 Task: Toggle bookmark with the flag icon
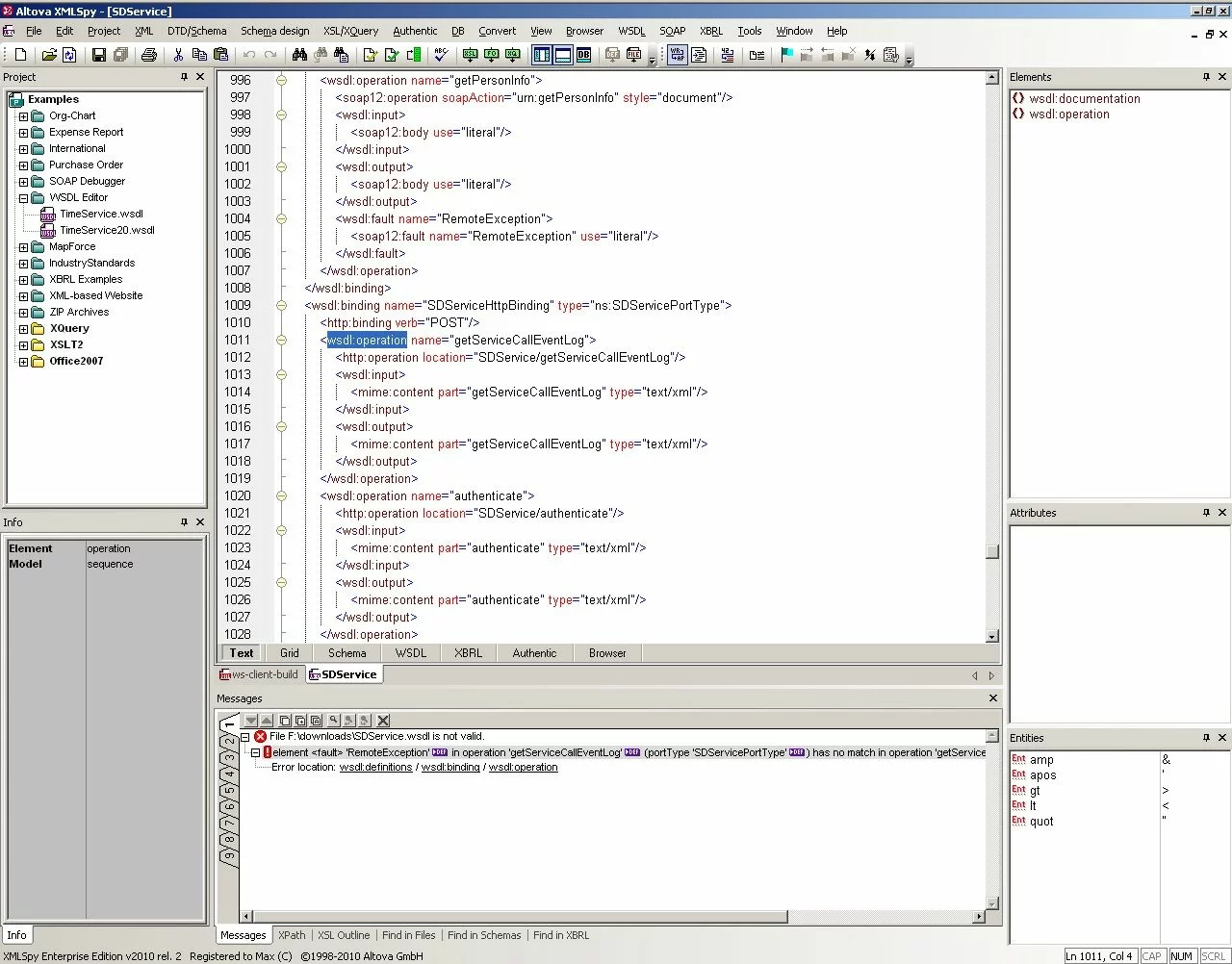click(x=786, y=55)
